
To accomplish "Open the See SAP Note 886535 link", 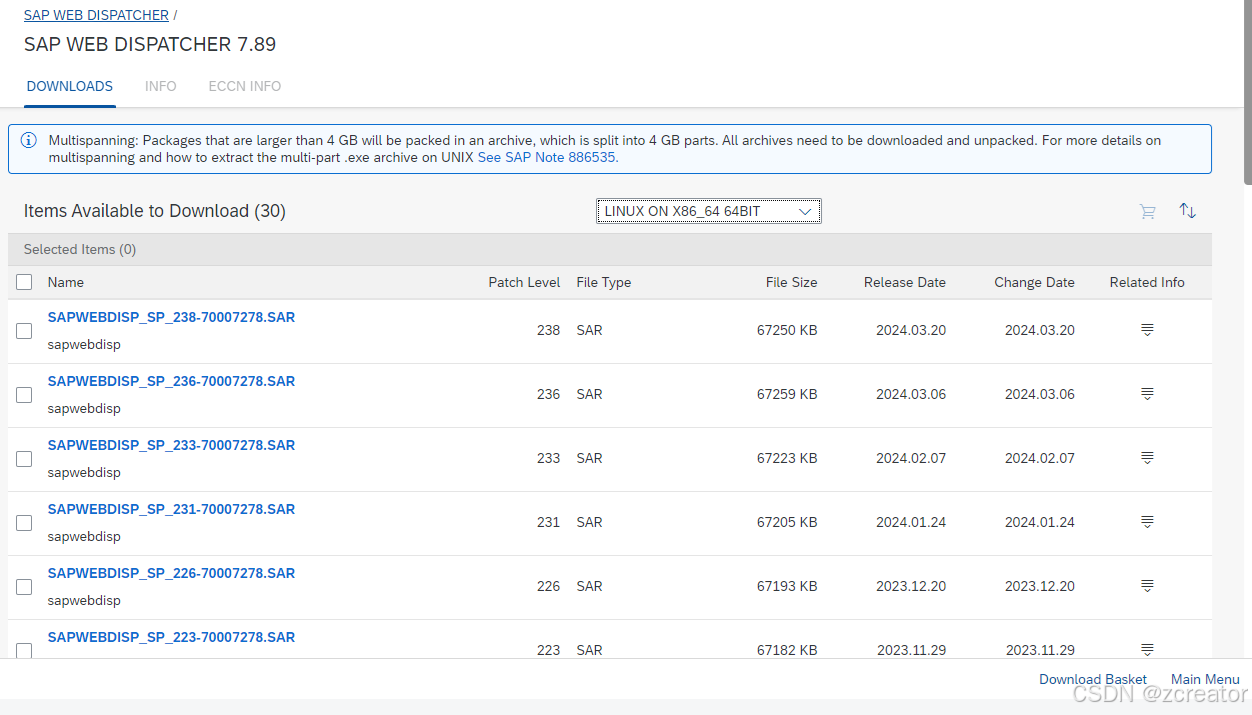I will [x=547, y=157].
